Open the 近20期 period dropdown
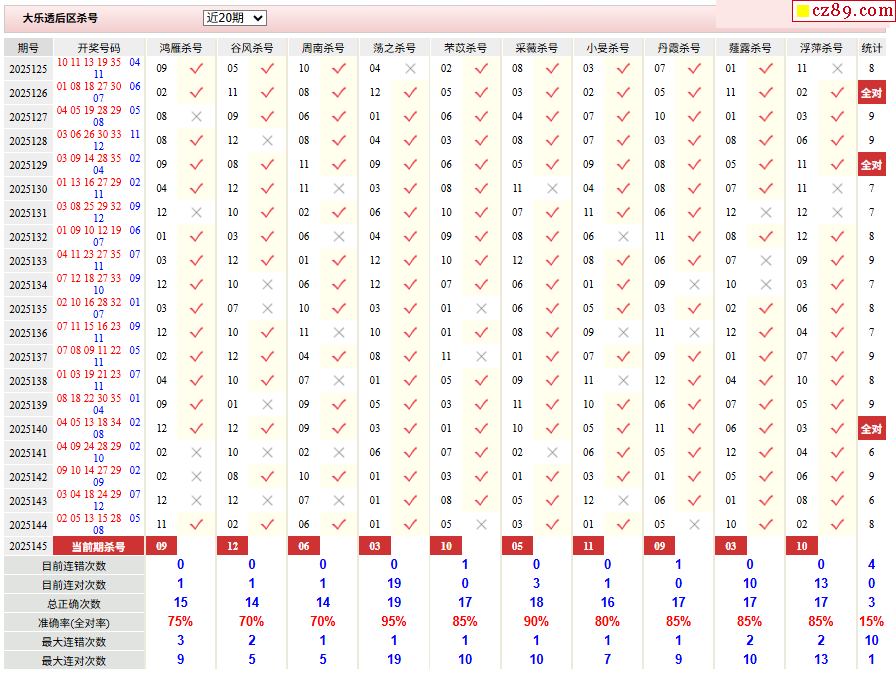The width and height of the screenshot is (896, 677). pyautogui.click(x=234, y=18)
